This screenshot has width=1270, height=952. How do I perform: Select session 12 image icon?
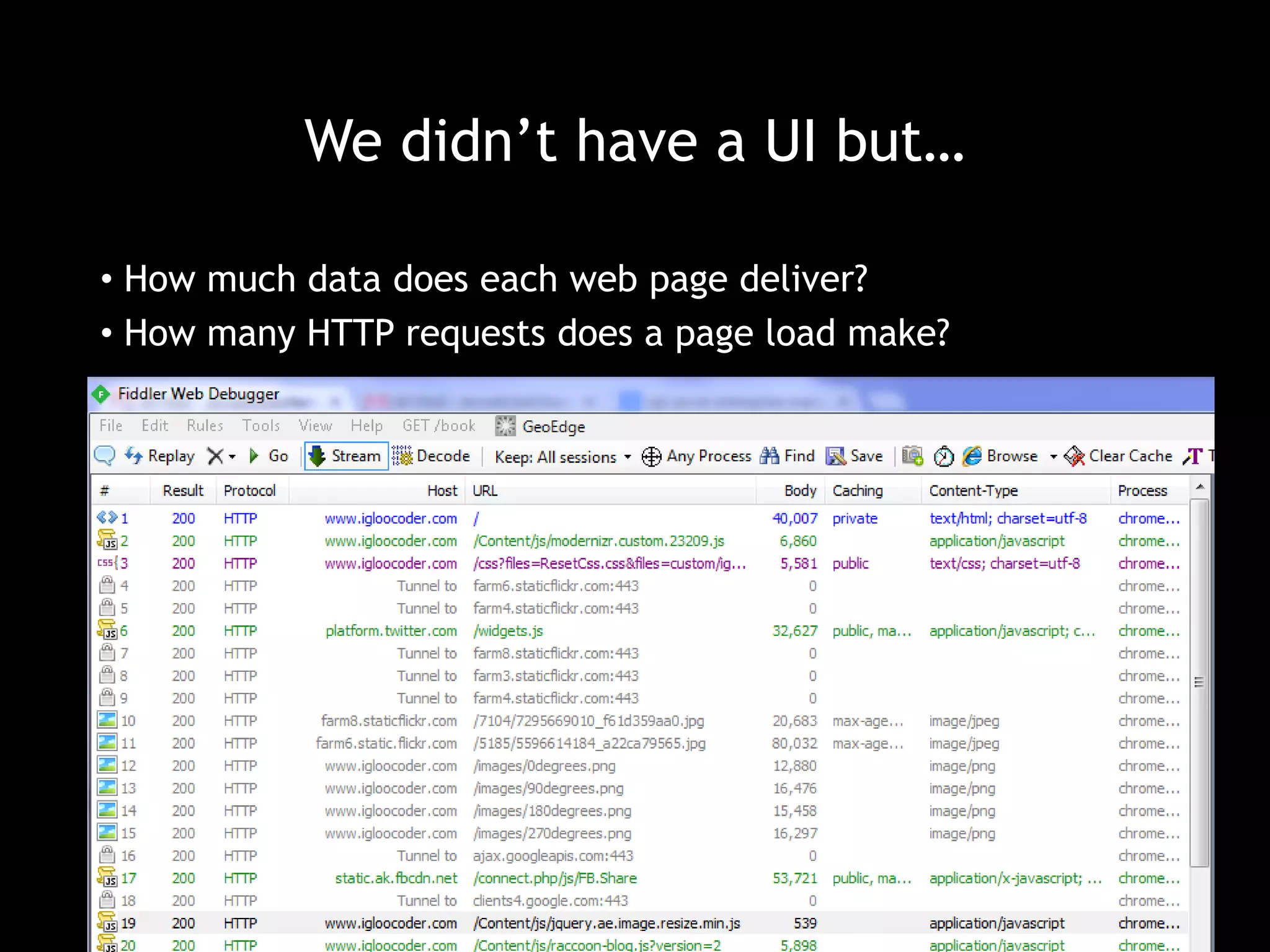pos(107,765)
